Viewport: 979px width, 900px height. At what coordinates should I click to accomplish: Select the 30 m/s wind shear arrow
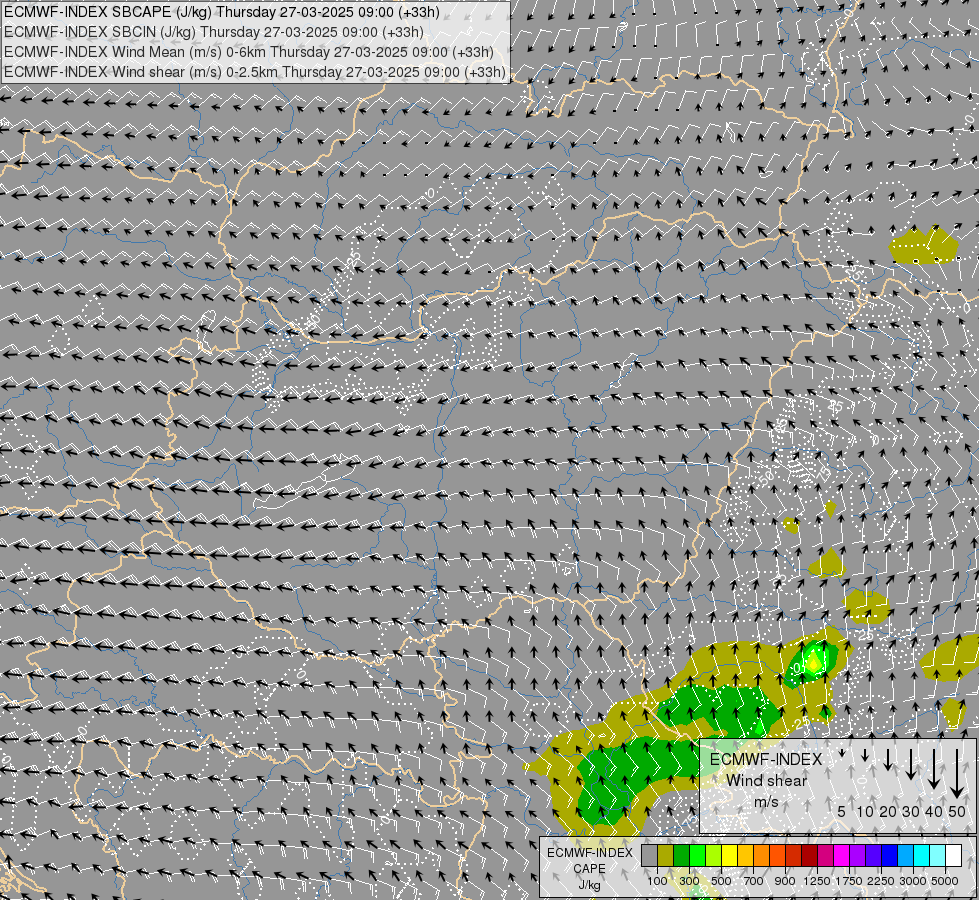(910, 764)
